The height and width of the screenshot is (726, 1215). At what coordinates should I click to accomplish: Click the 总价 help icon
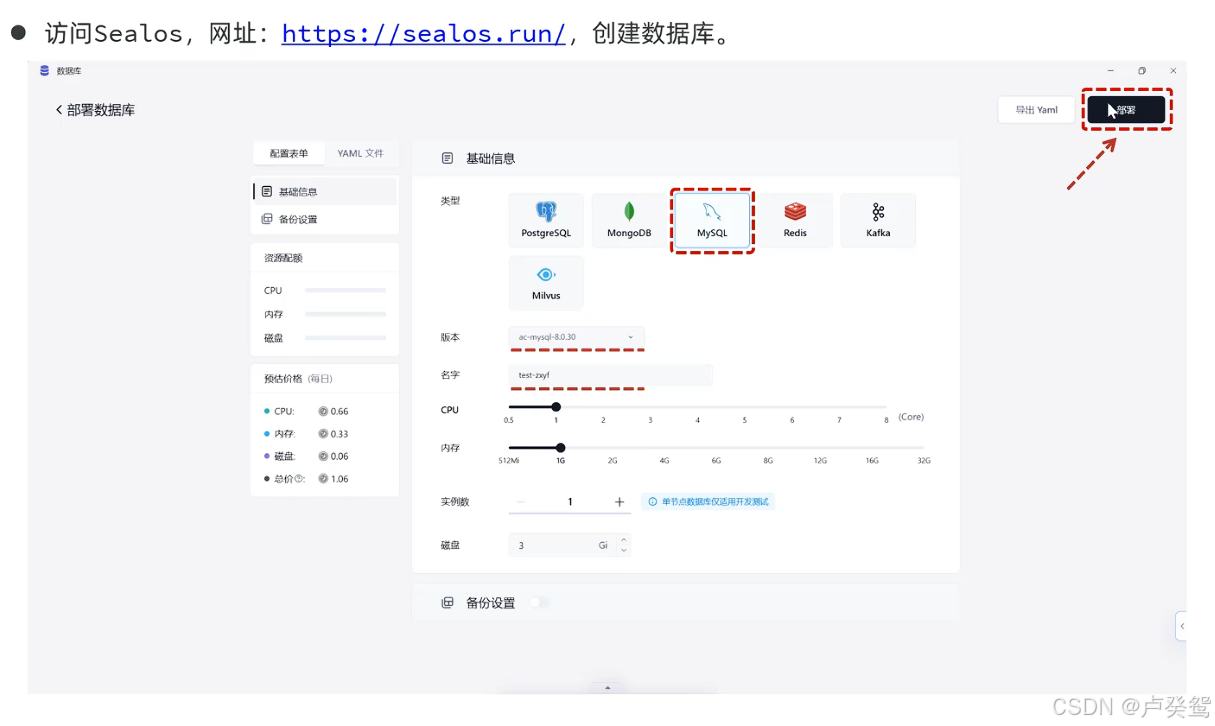coord(299,479)
